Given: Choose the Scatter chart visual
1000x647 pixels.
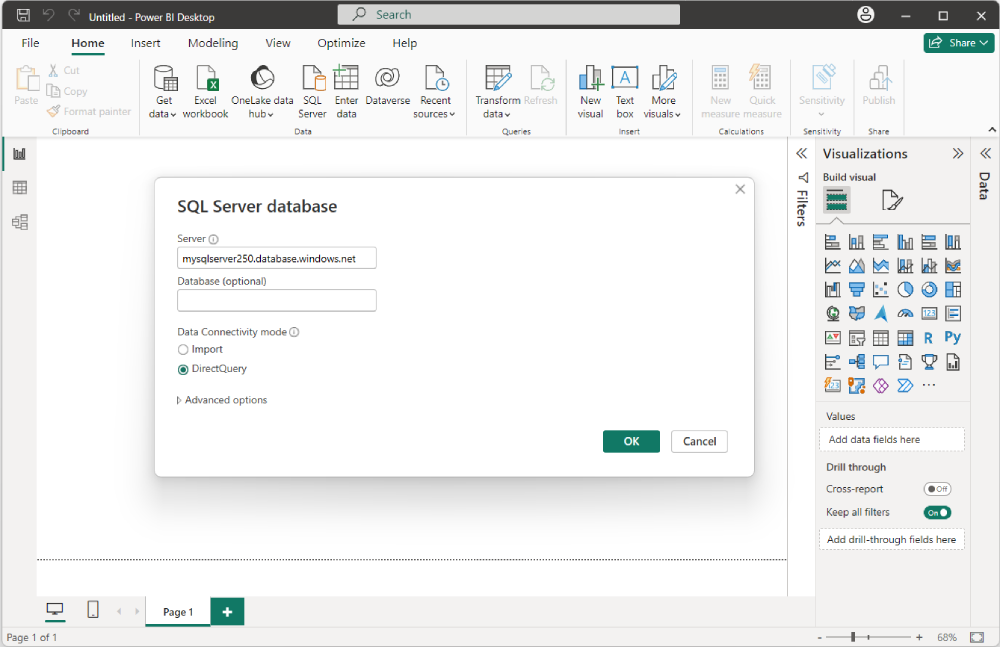Looking at the screenshot, I should click(881, 290).
